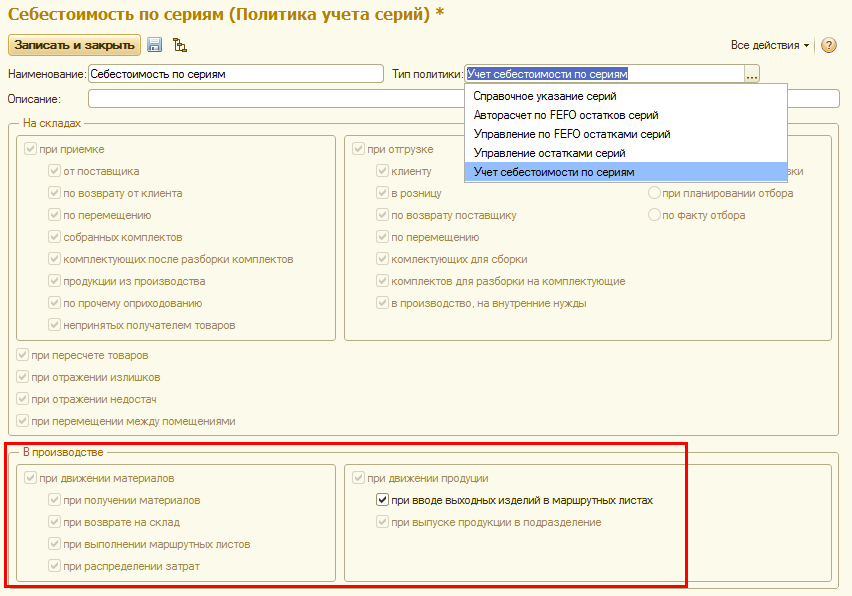Toggle 'при выпуске продукции в подразделение' checkbox
The image size is (852, 596).
click(383, 522)
